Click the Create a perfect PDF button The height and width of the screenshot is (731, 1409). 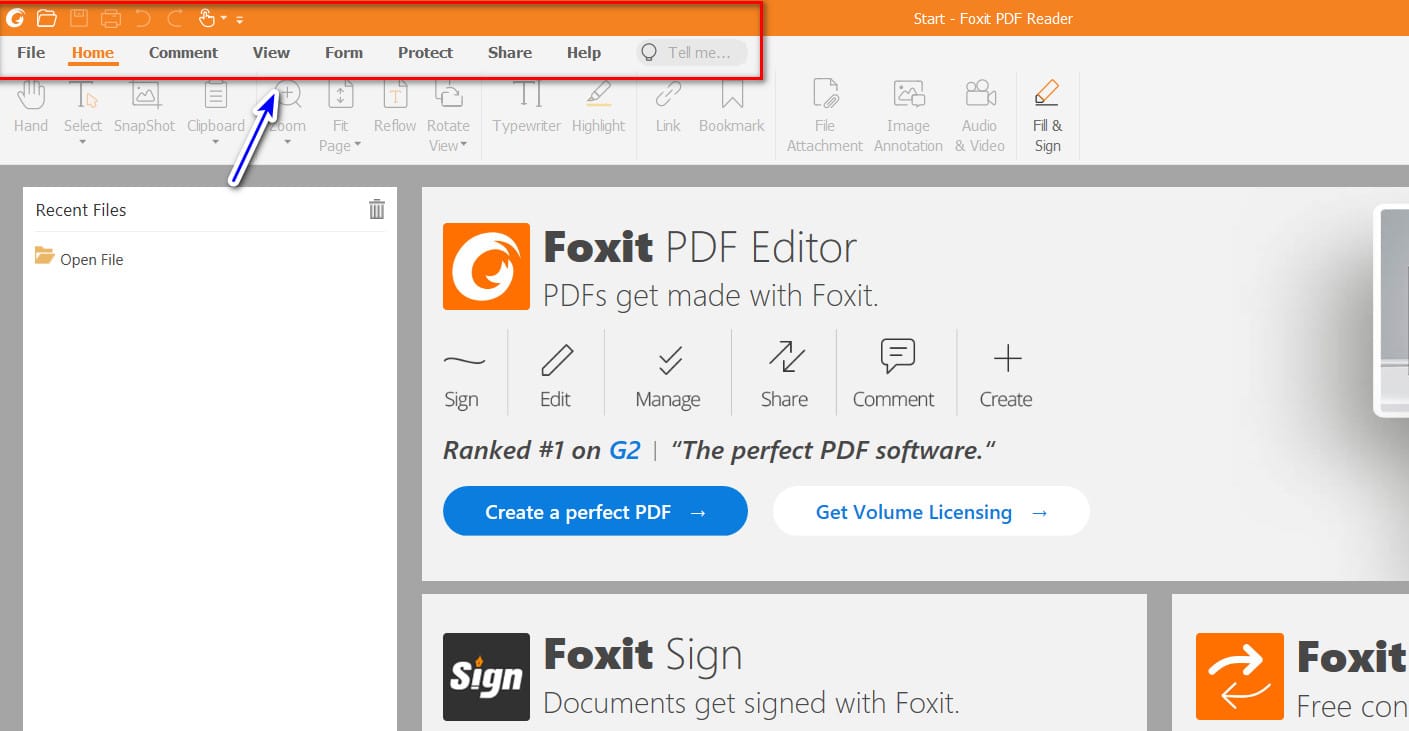pos(595,512)
